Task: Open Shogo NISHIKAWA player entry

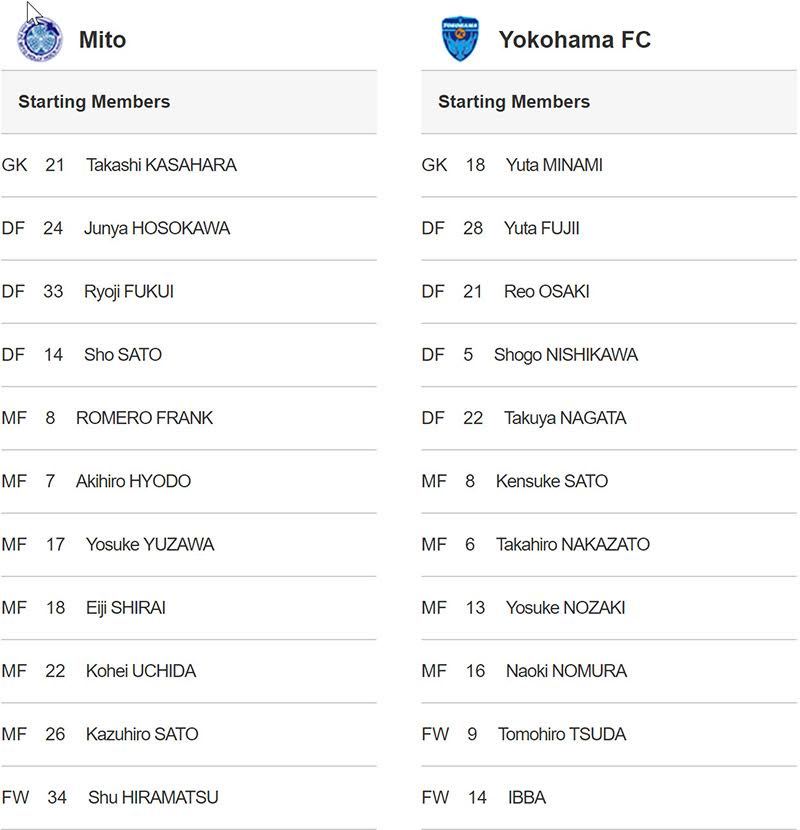Action: tap(565, 355)
